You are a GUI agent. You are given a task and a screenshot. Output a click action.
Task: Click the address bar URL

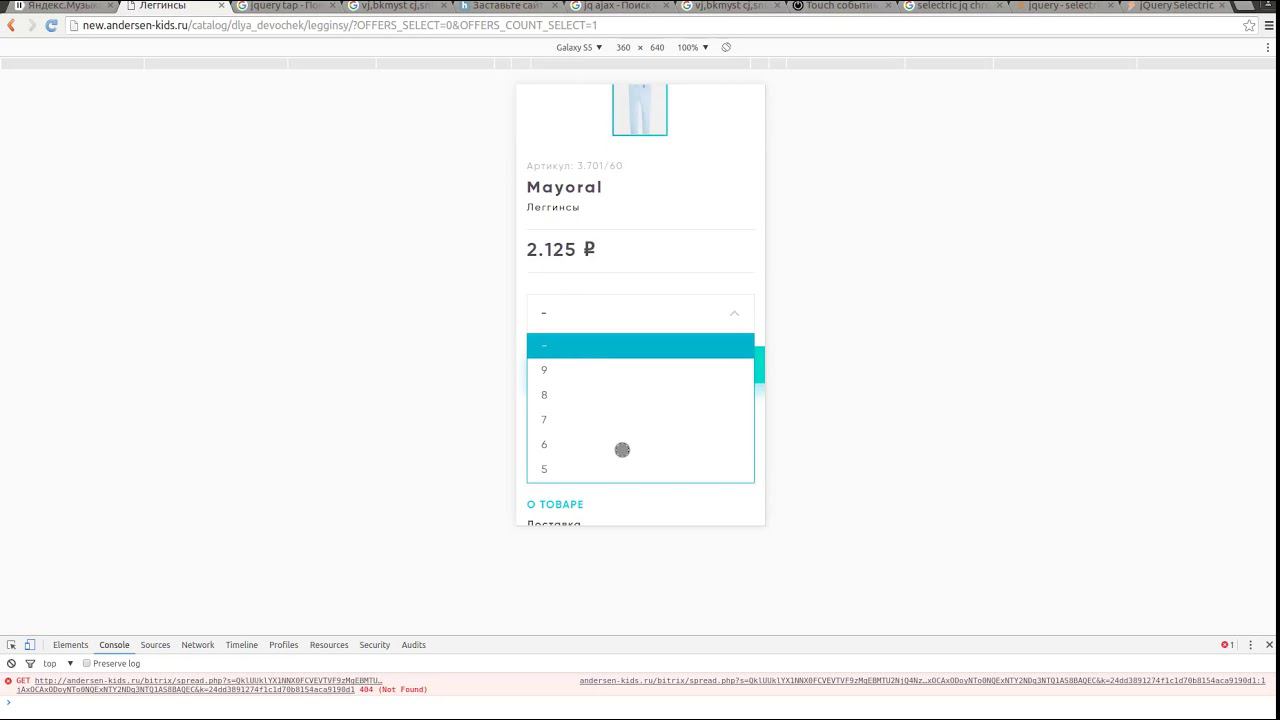click(340, 25)
